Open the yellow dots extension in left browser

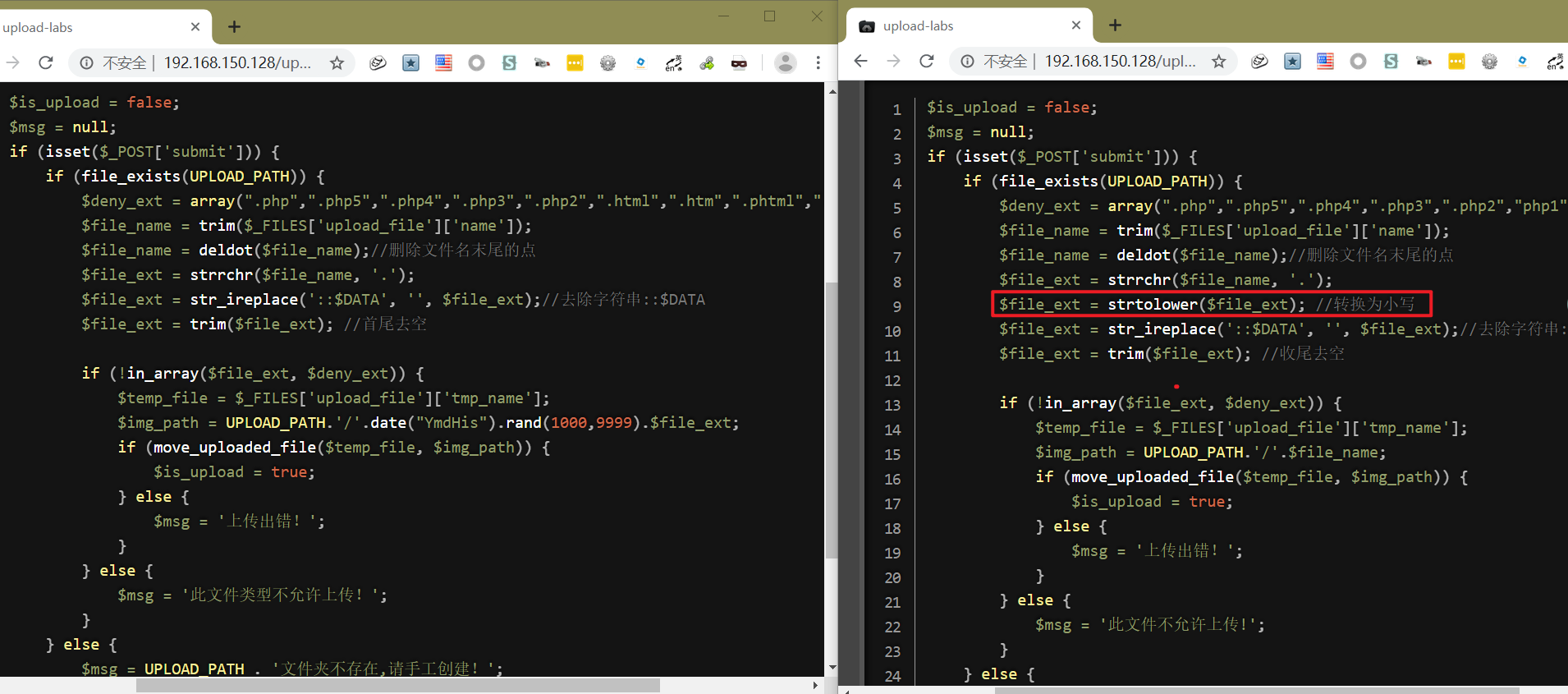(x=575, y=62)
